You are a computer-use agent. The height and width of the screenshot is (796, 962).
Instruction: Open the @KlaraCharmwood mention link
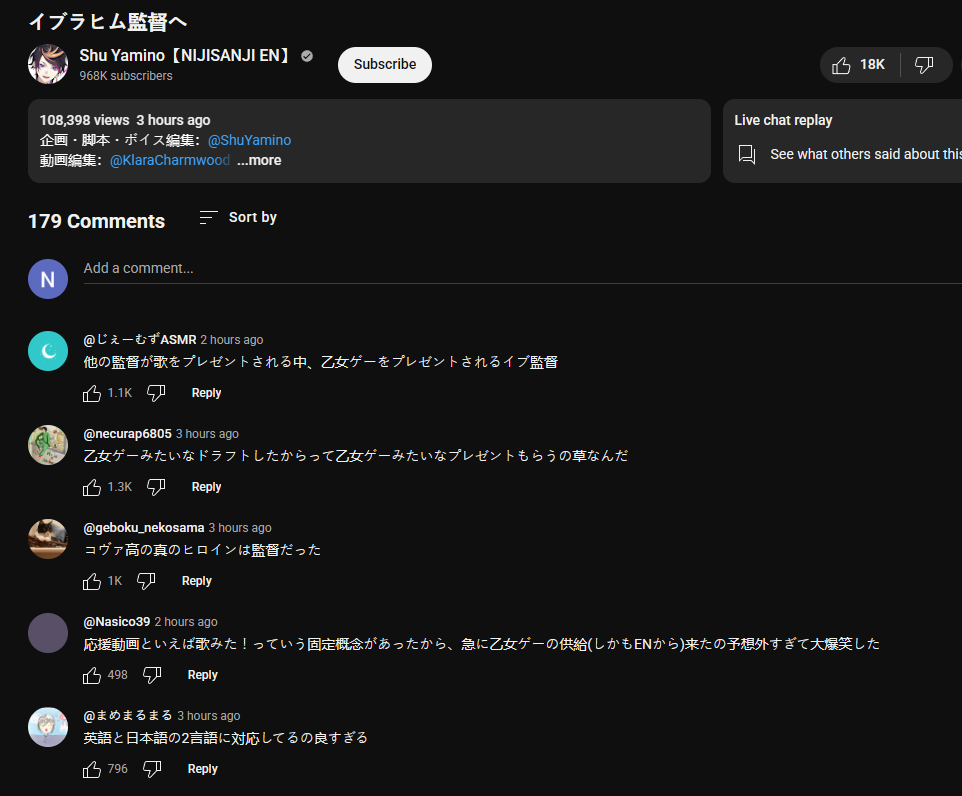coord(169,160)
